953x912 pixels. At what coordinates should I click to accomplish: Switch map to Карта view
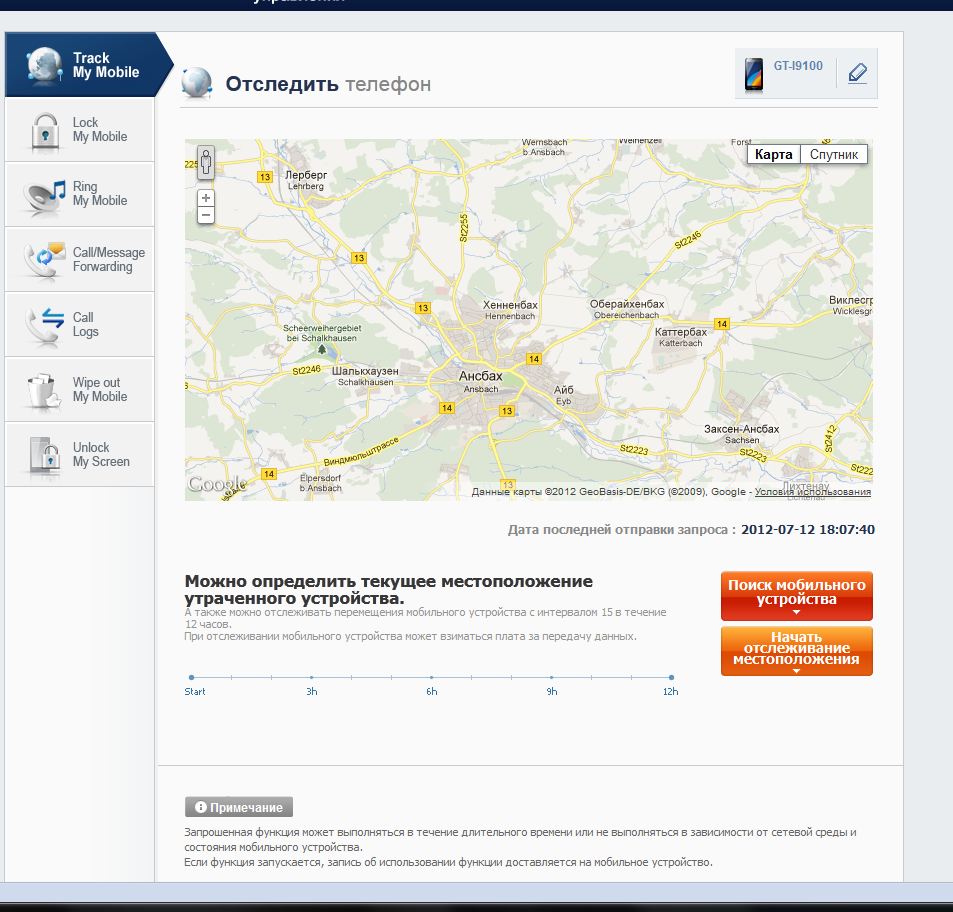[x=774, y=155]
